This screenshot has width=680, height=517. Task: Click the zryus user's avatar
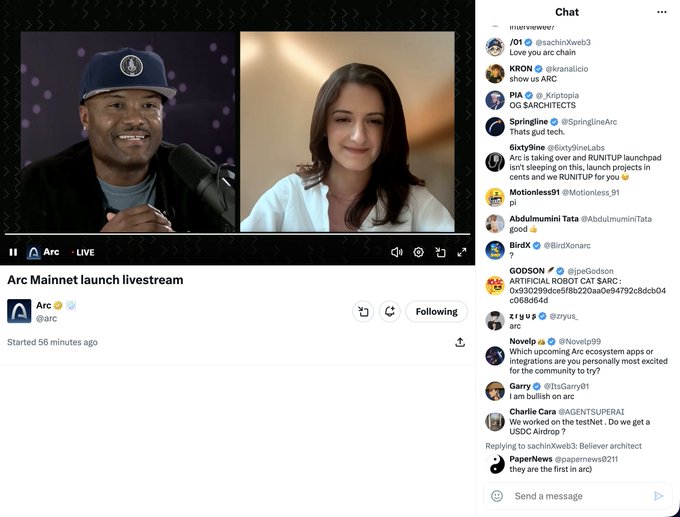pos(495,321)
